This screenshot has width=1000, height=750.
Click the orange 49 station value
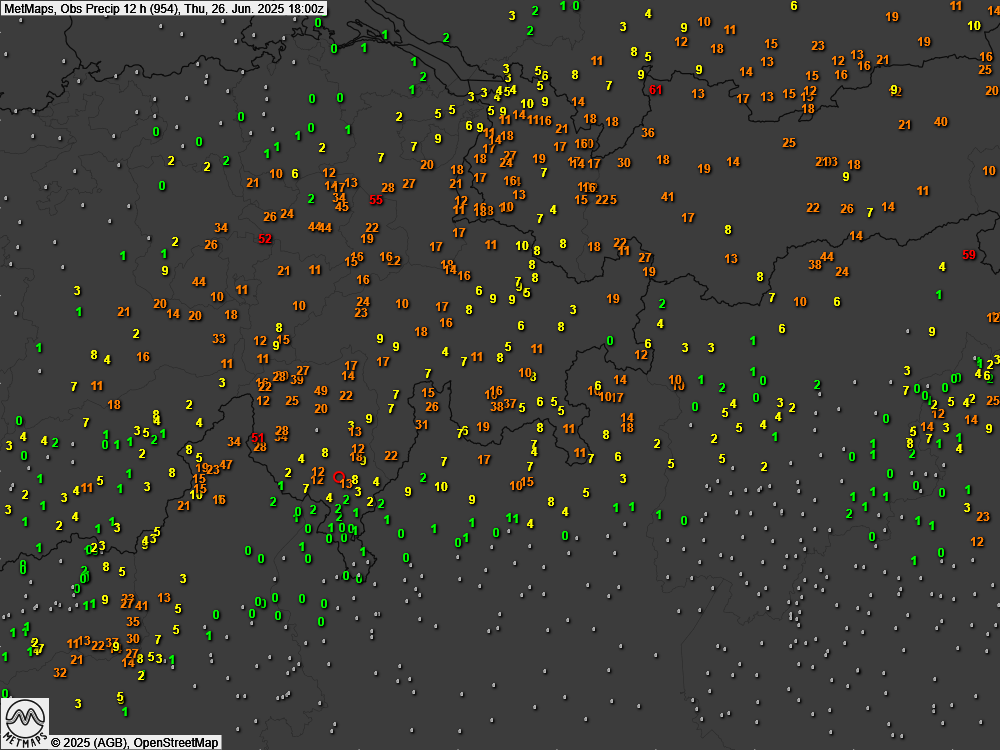pyautogui.click(x=321, y=391)
